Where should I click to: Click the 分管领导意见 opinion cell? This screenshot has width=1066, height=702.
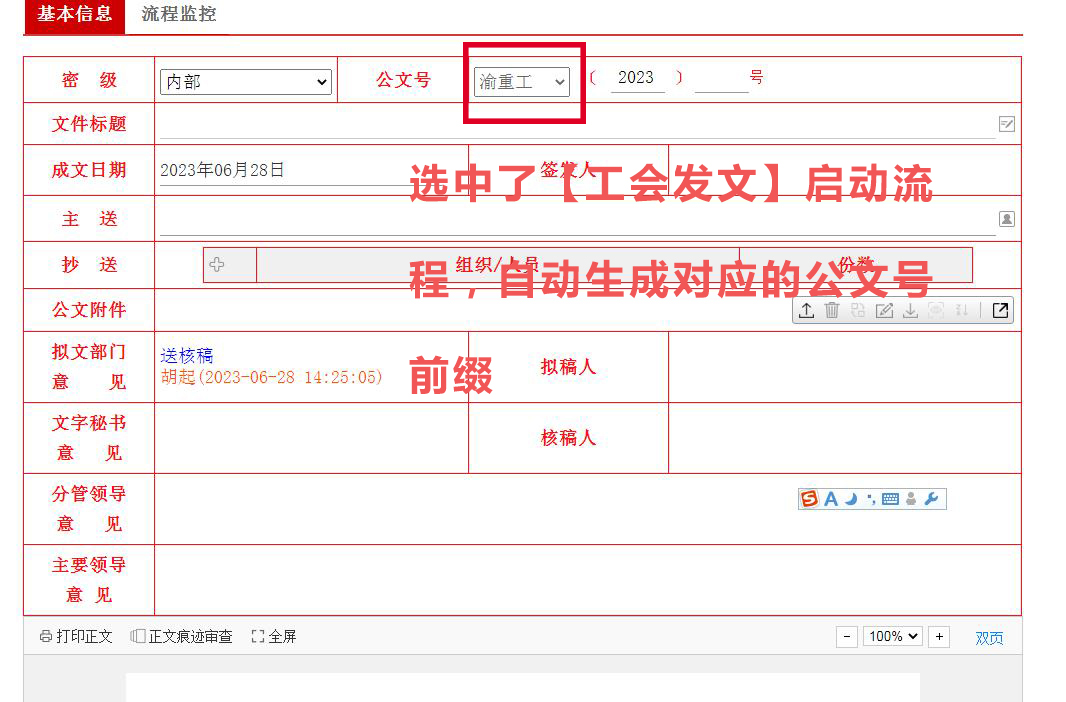click(588, 509)
